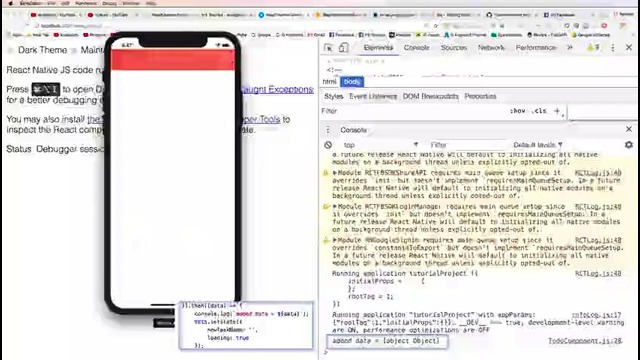Open the Apple menu
This screenshot has width=640, height=360.
pyautogui.click(x=11, y=3)
